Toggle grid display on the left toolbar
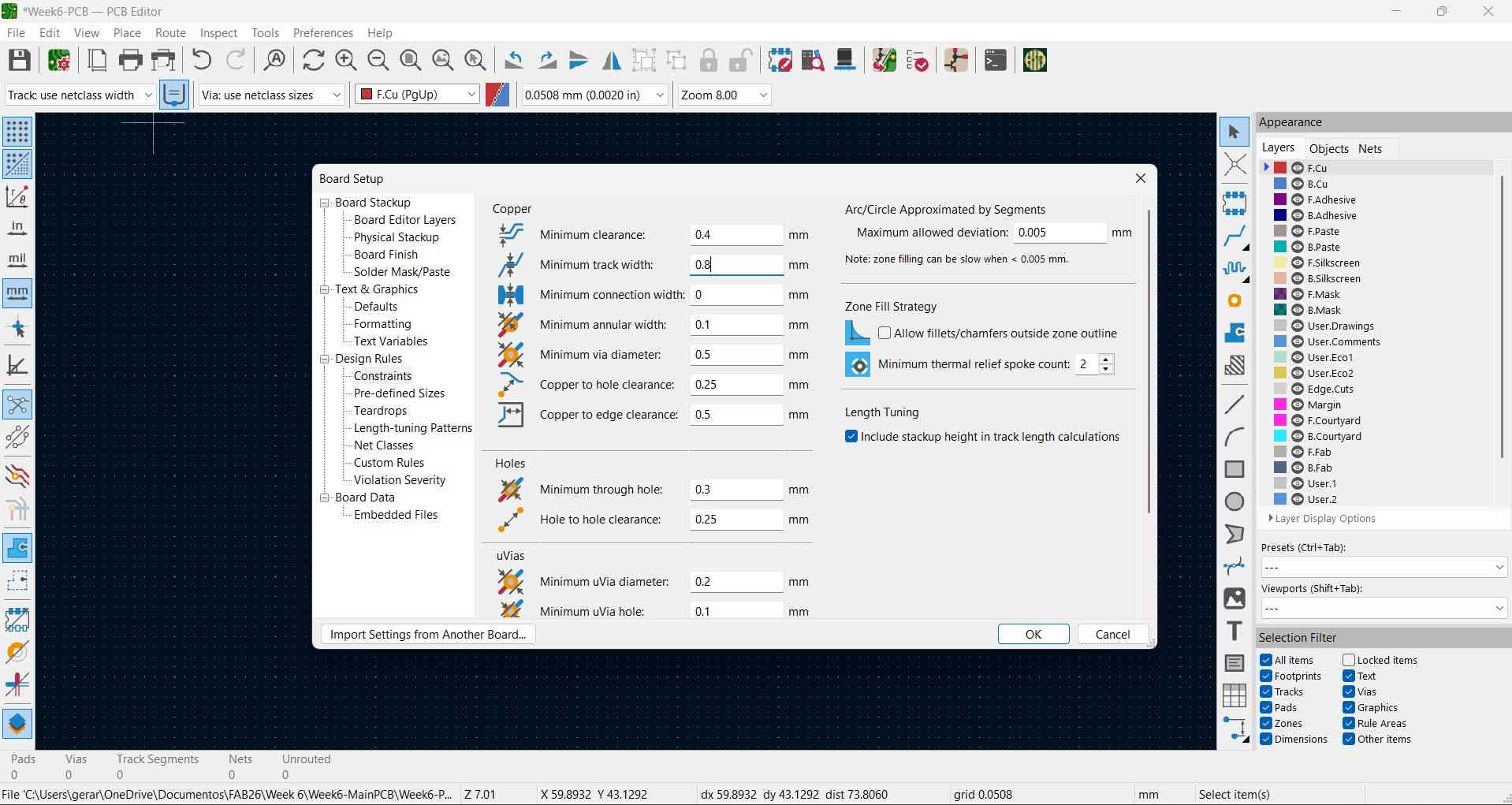Viewport: 1512px width, 805px height. (x=17, y=132)
